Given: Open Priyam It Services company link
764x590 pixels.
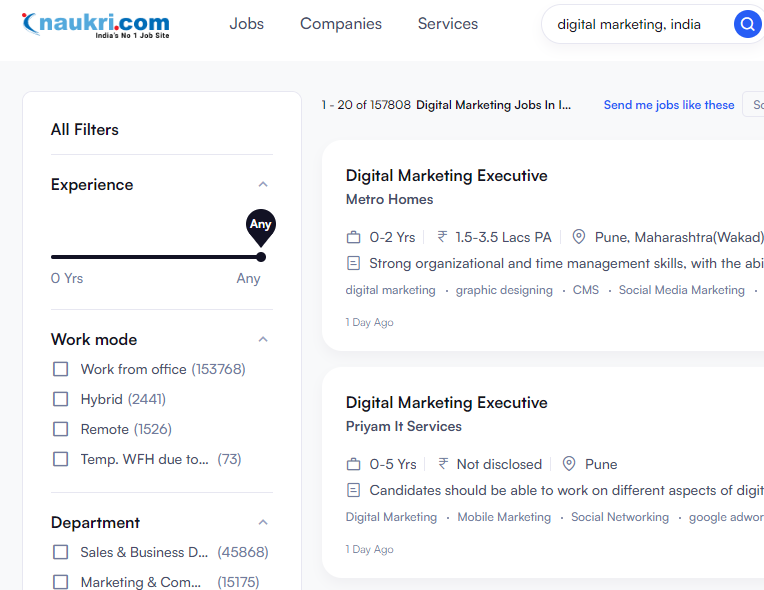Looking at the screenshot, I should point(403,426).
